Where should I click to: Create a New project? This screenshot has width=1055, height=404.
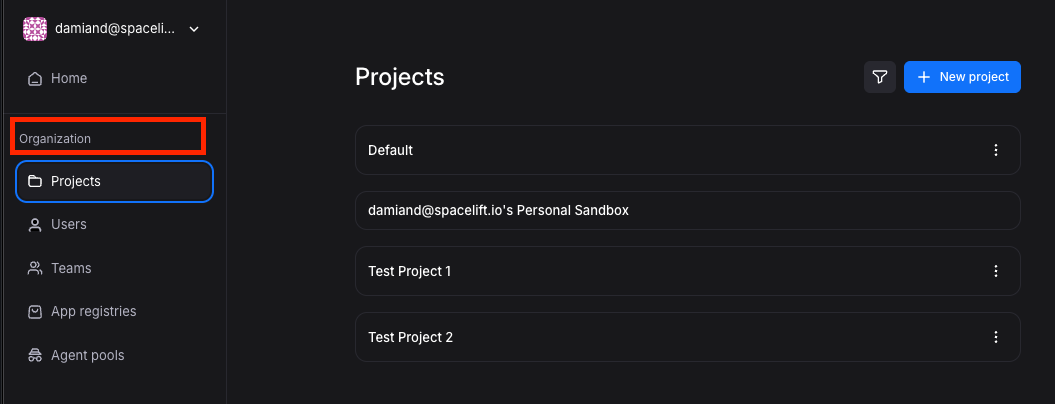click(962, 77)
